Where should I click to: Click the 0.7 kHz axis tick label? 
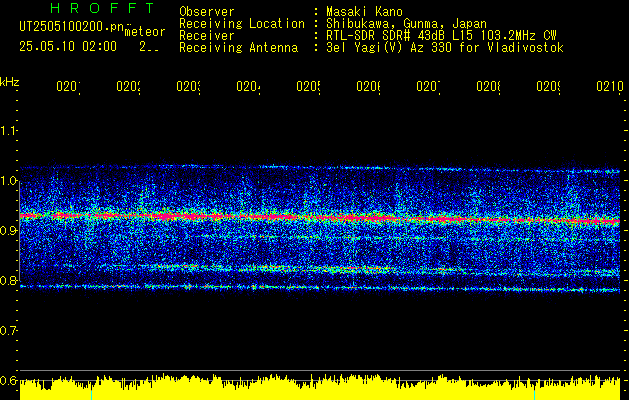tap(9, 330)
